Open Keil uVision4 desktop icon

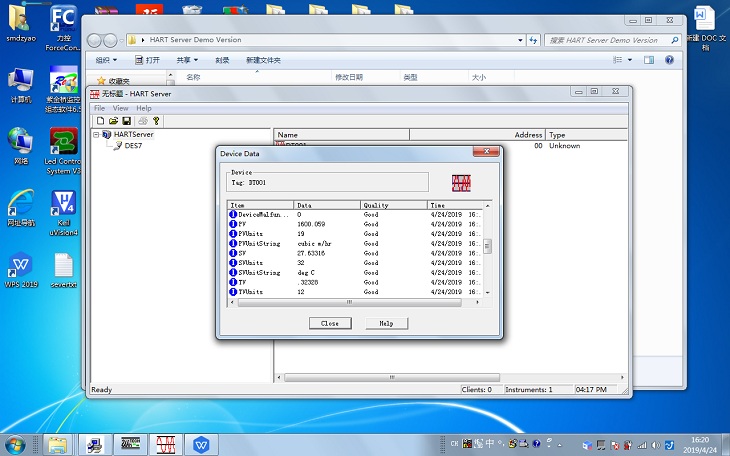(x=63, y=205)
